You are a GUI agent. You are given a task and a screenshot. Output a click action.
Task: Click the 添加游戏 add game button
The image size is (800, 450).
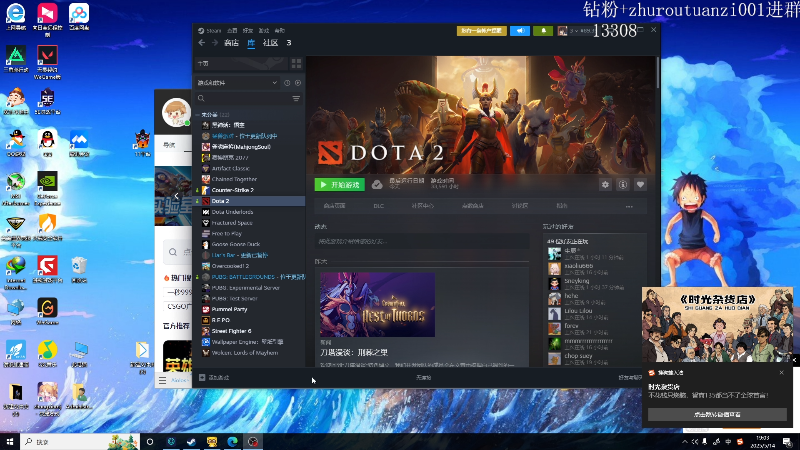click(214, 378)
